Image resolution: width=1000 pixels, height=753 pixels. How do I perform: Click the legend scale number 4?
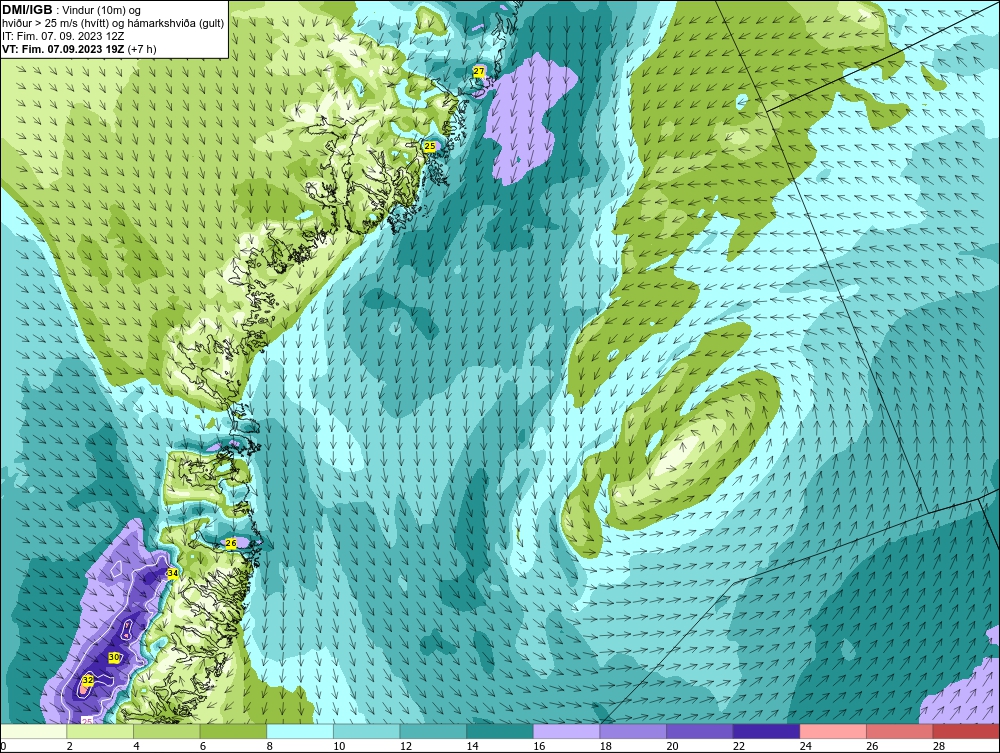[136, 746]
